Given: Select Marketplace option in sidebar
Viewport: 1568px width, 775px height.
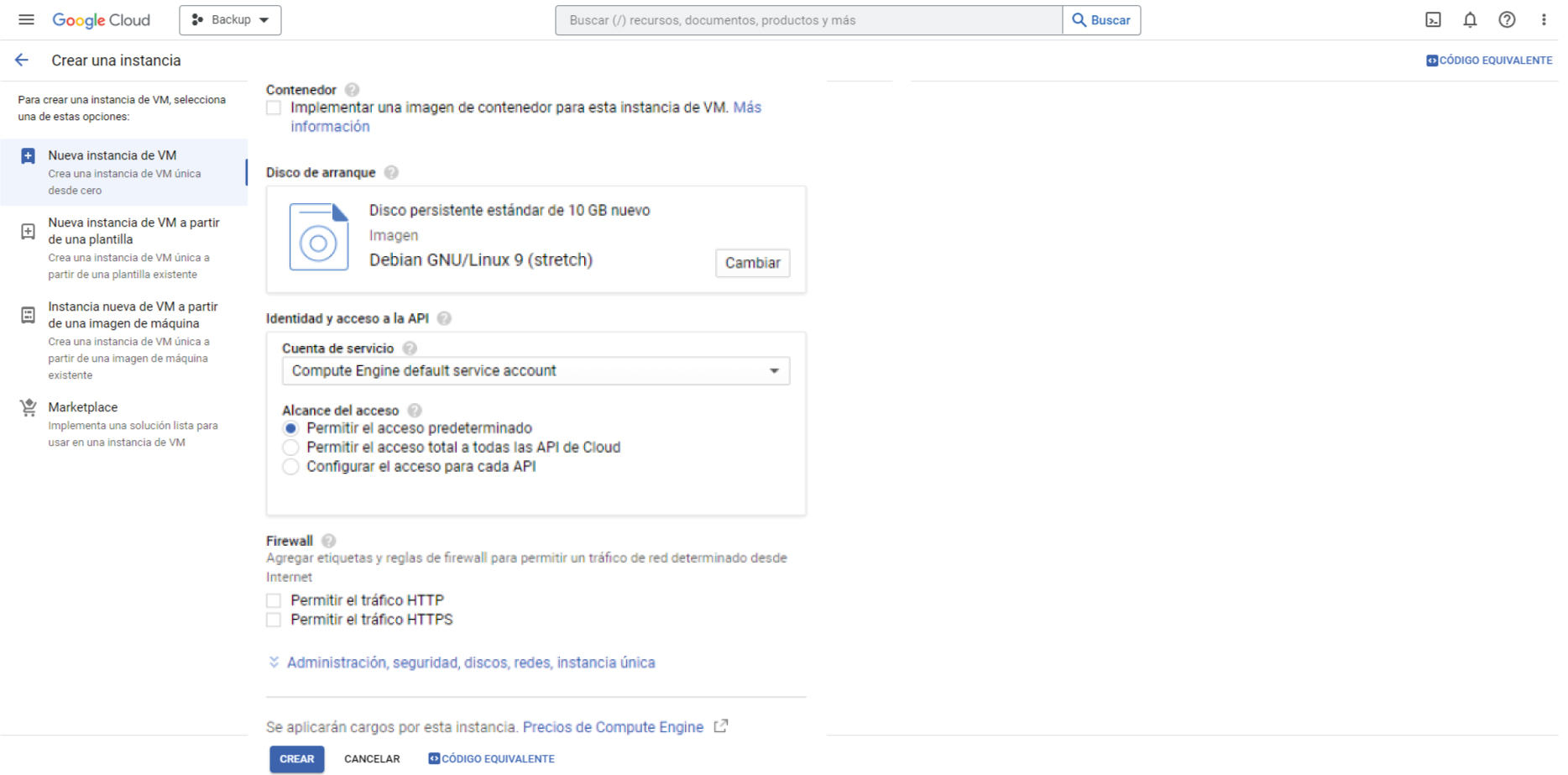Looking at the screenshot, I should [x=82, y=407].
